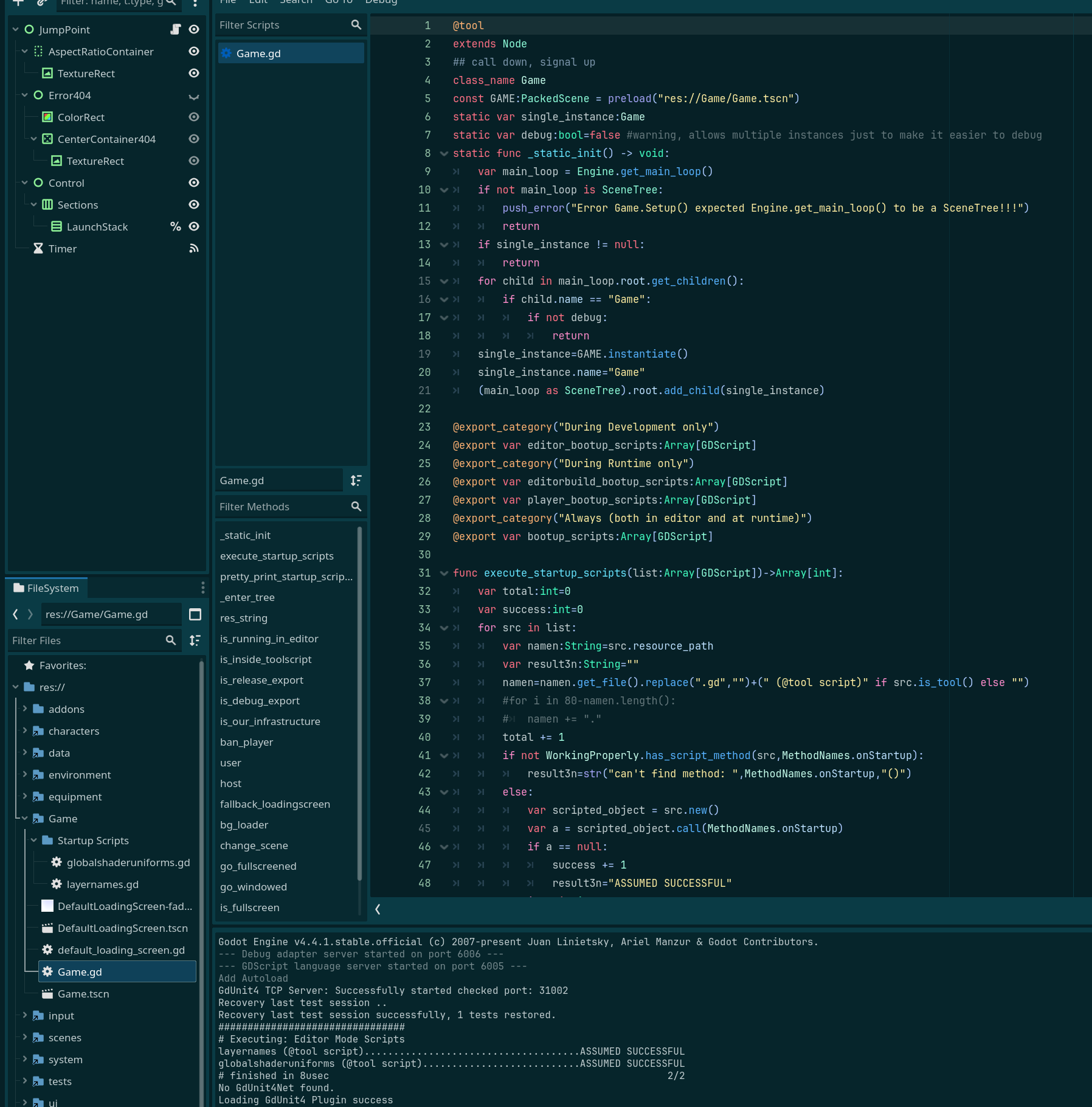The width and height of the screenshot is (1092, 1107).
Task: Fold the execute_startup_scripts function at line 31
Action: [444, 573]
